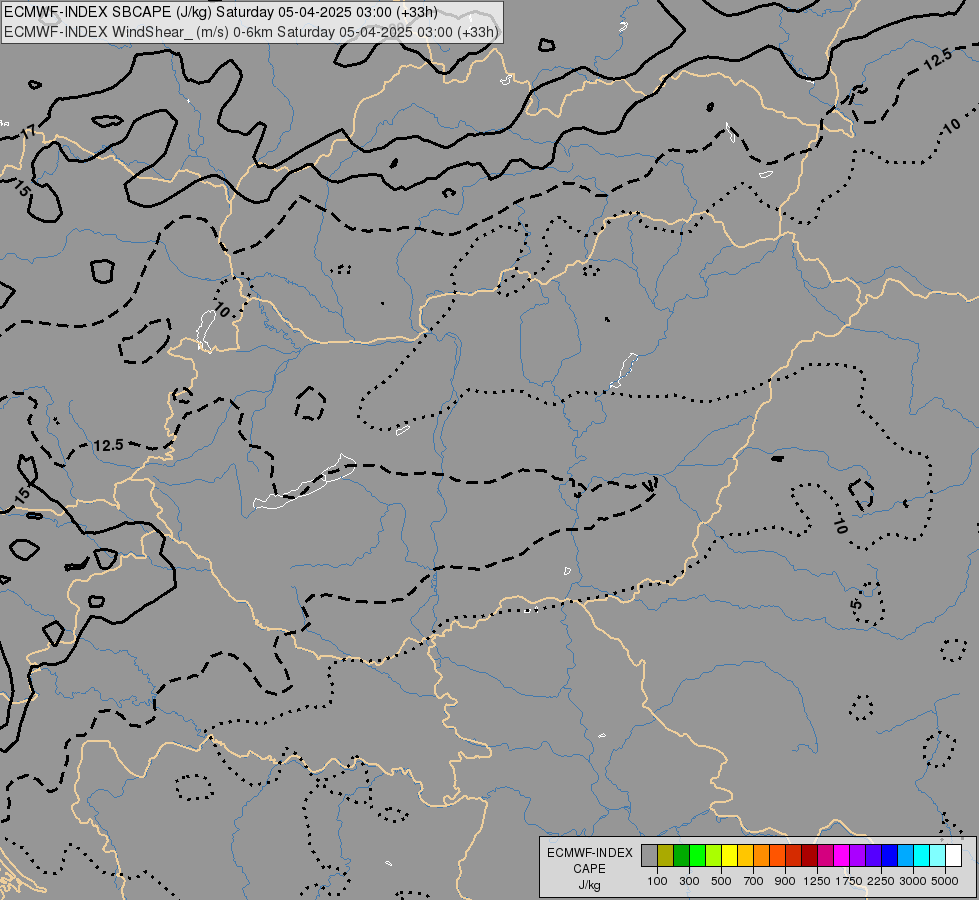Select the 1750 legend value
This screenshot has width=979, height=900.
[849, 881]
